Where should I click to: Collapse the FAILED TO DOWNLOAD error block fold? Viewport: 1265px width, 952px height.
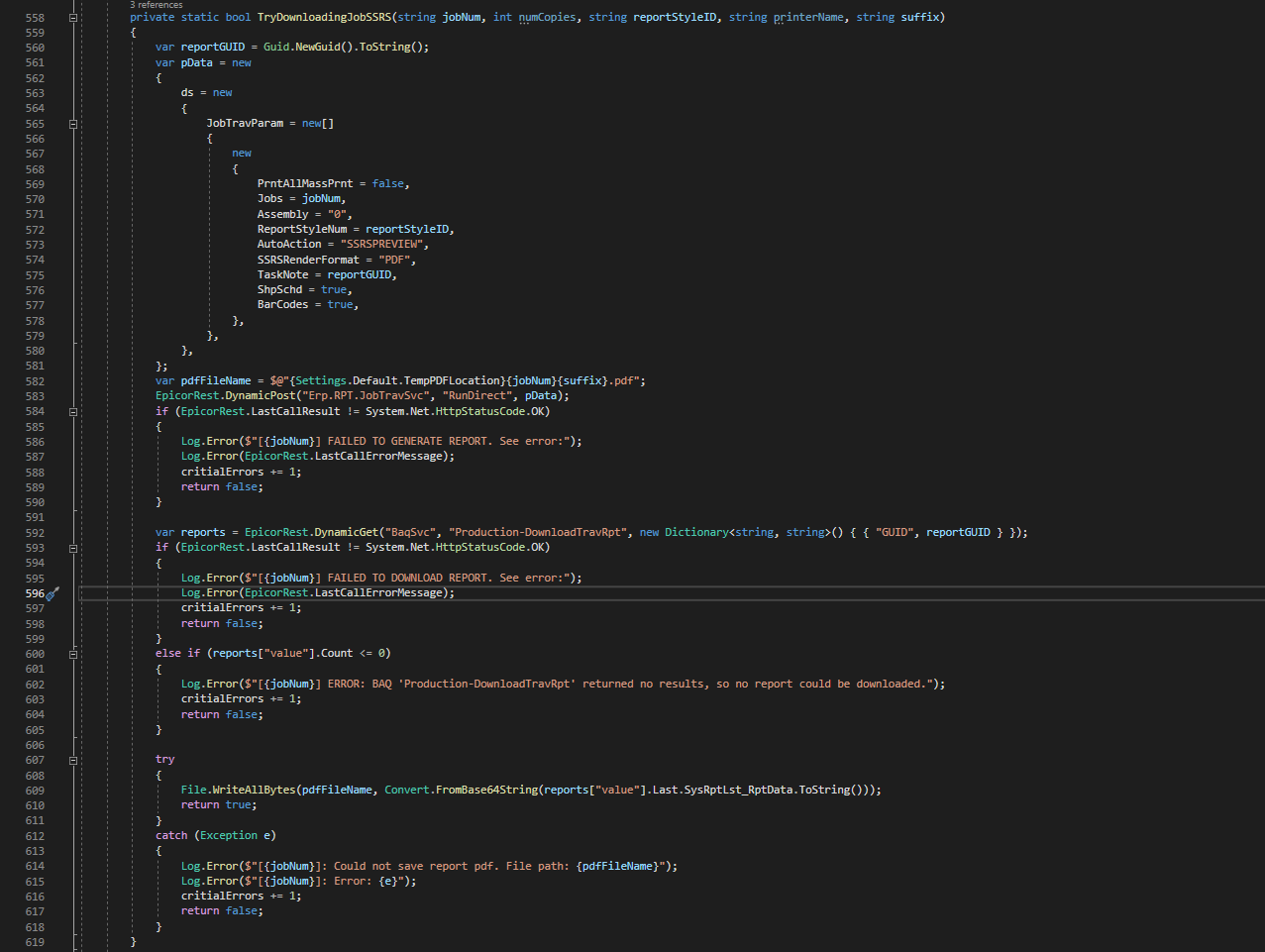pos(72,547)
